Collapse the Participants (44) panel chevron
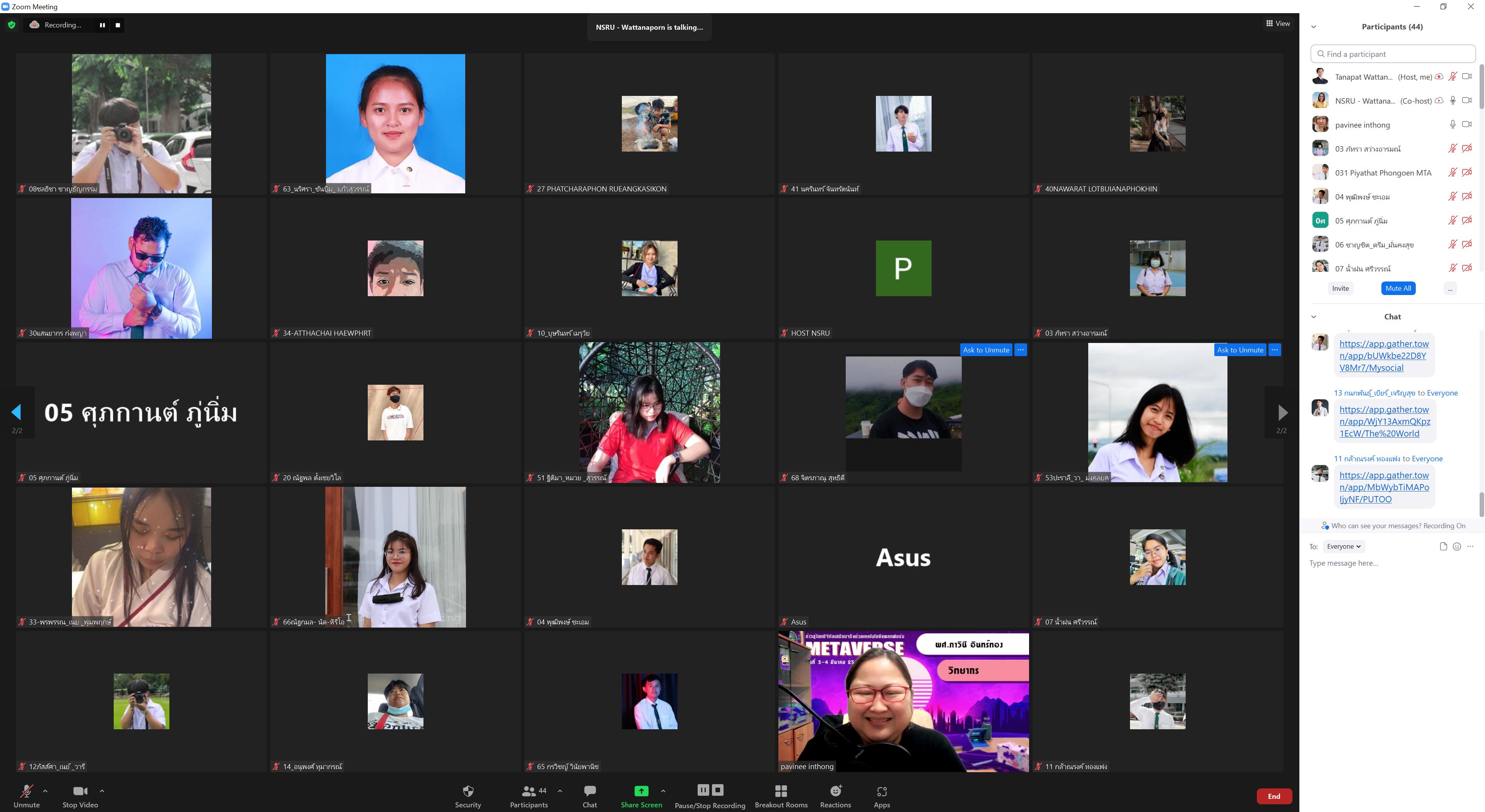 1314,27
